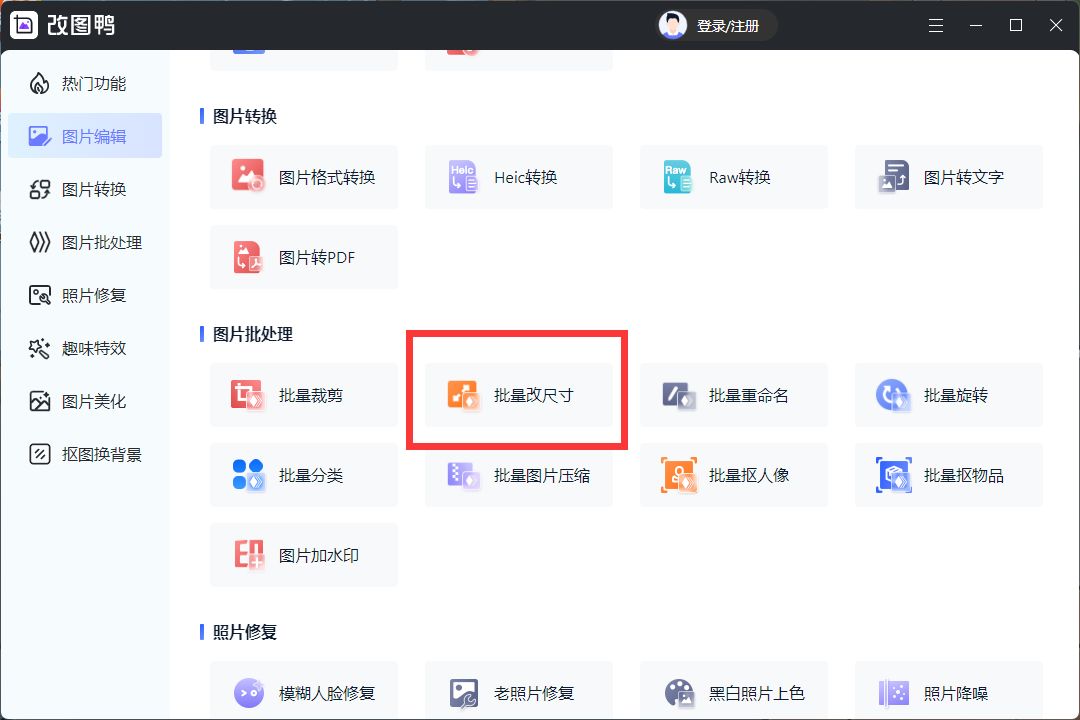Select the 批量分类 batch classify tool

pos(304,475)
